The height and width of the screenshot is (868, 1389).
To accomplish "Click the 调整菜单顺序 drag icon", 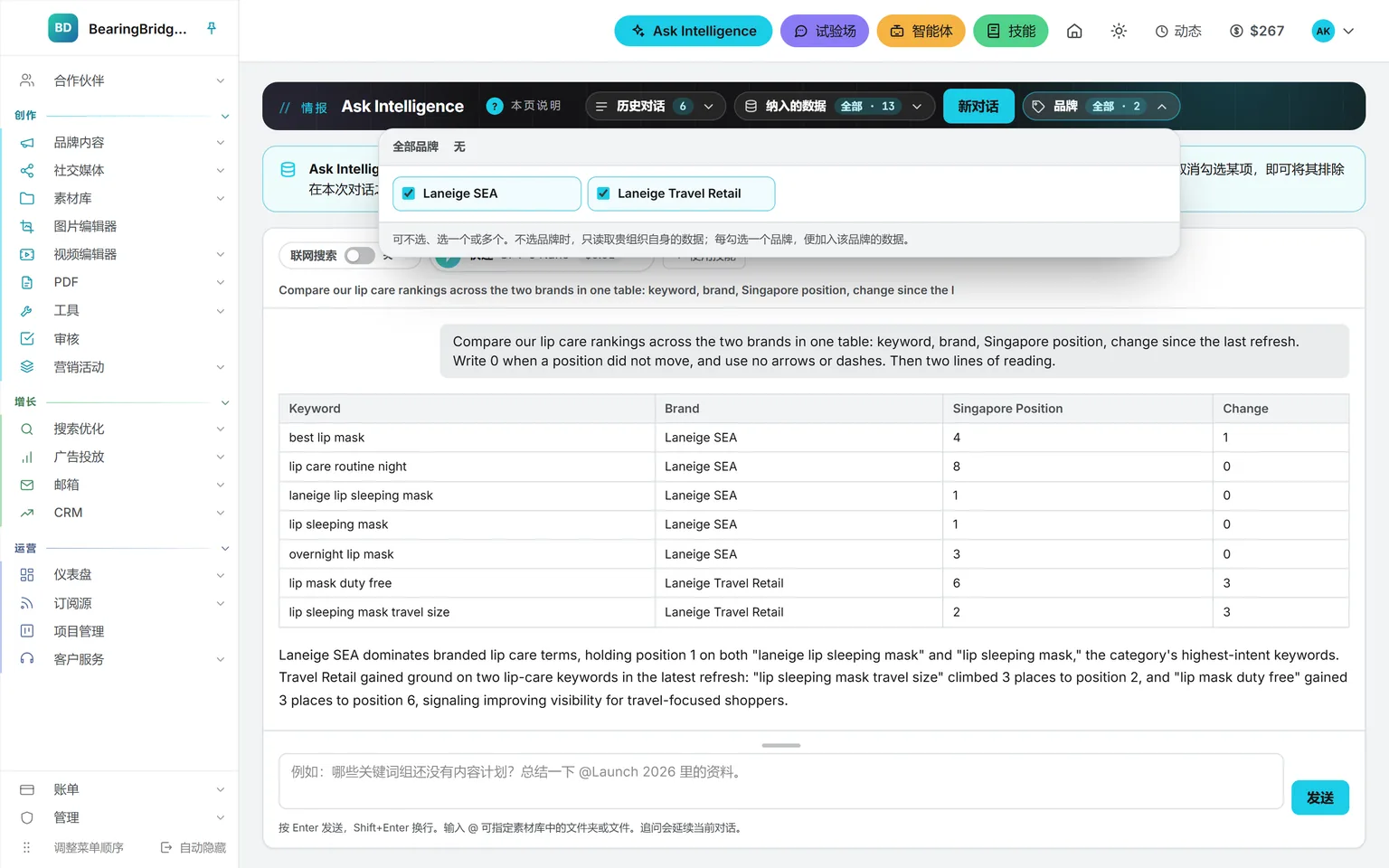I will point(26,847).
